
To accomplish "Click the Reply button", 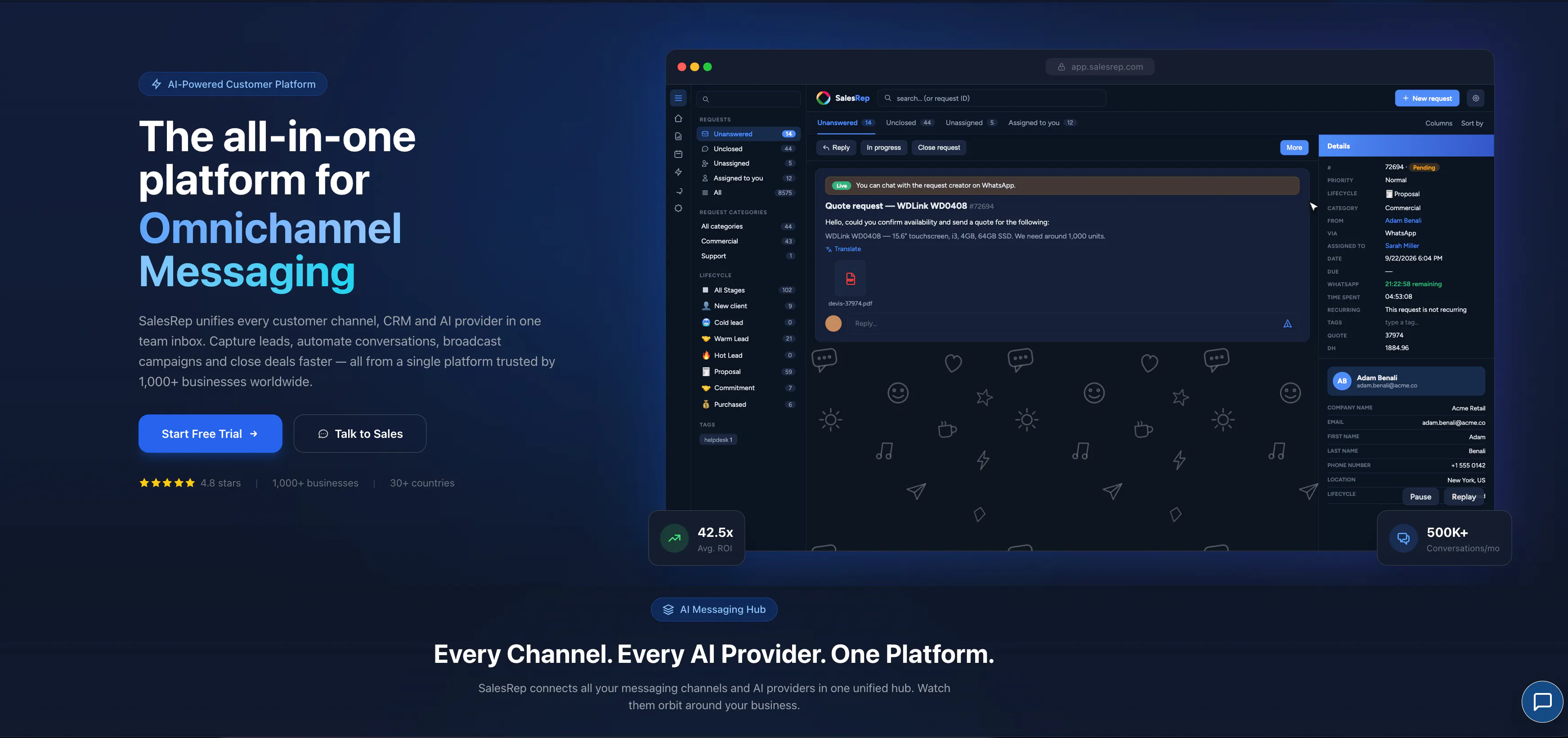I will 836,147.
